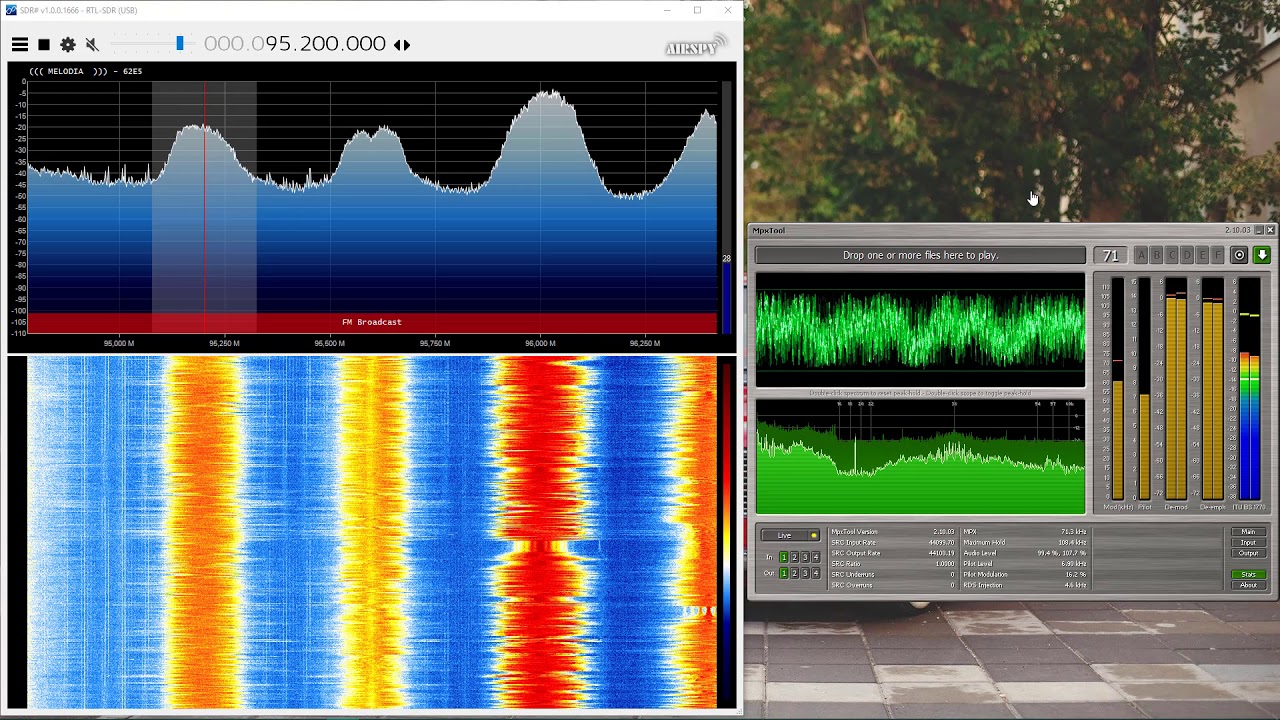Screen dimensions: 1280x720
Task: Select preset E in MpxTool
Action: [x=1202, y=255]
